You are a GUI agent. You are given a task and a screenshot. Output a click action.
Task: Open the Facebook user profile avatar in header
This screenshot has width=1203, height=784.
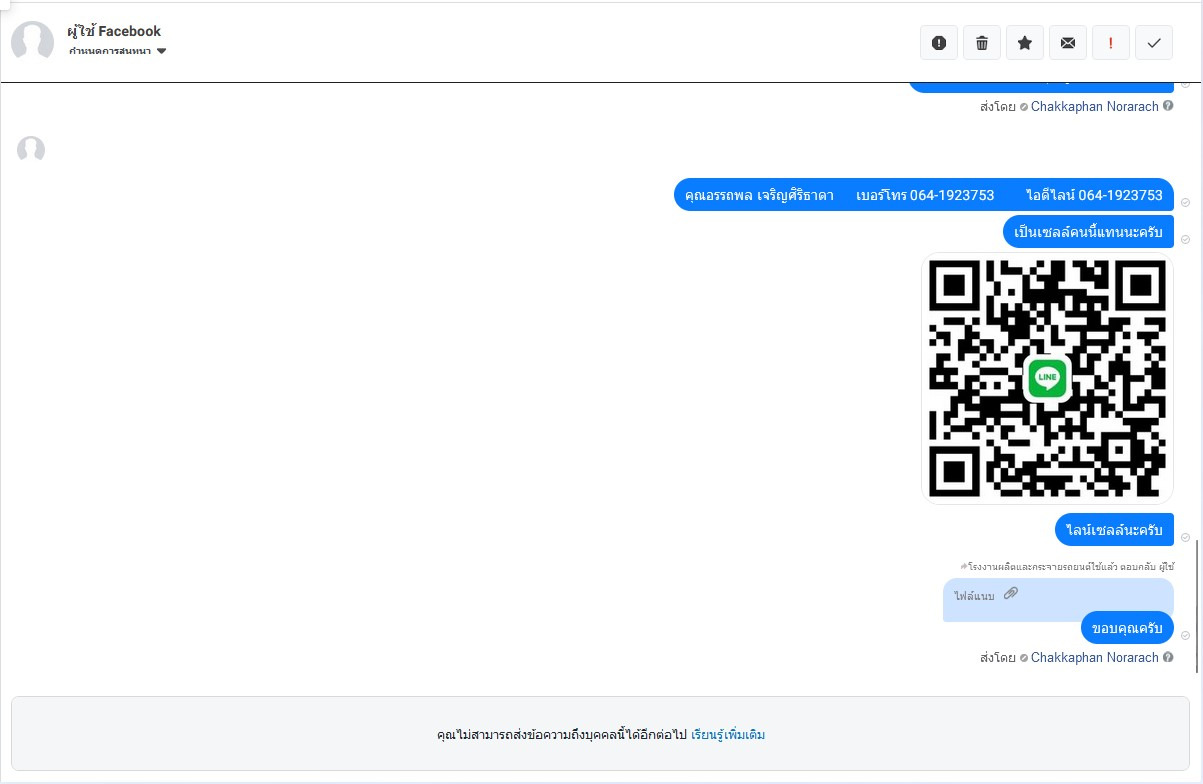(x=32, y=41)
